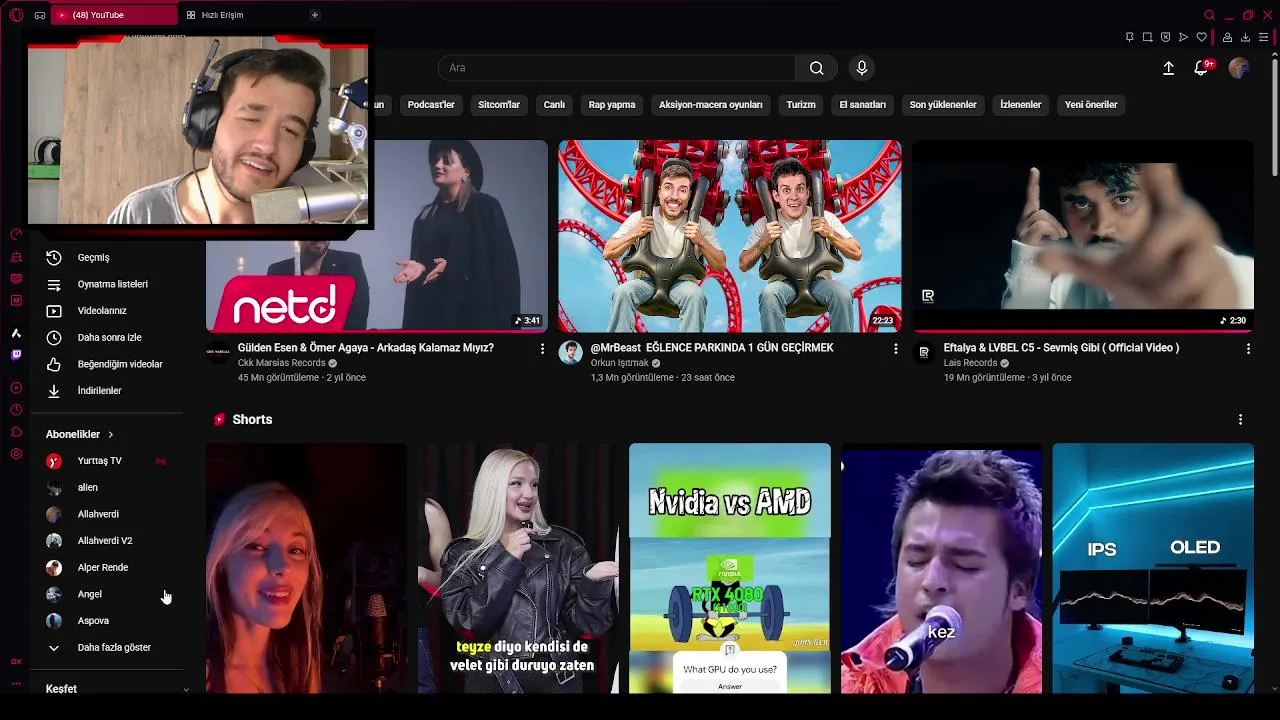Expand Daha fazla göster in subscriptions
1280x720 pixels.
tap(107, 647)
